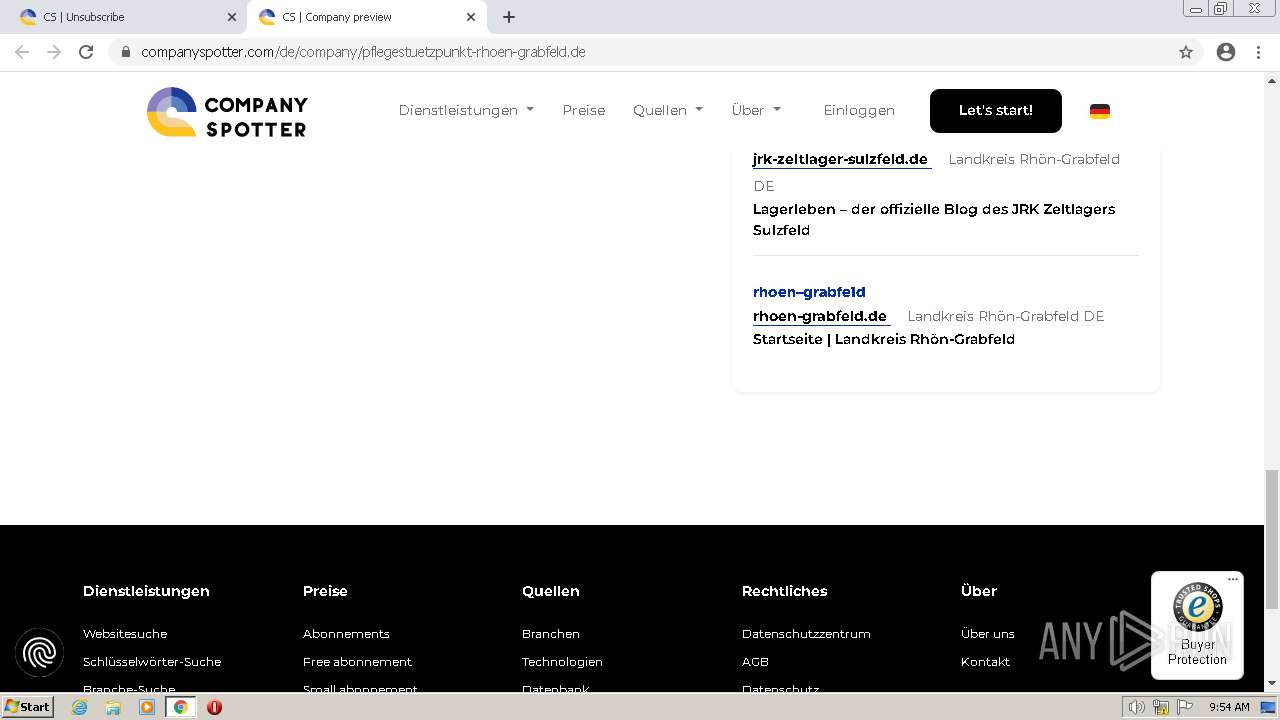Open Free abonnement footer link
1280x720 pixels.
click(x=357, y=662)
